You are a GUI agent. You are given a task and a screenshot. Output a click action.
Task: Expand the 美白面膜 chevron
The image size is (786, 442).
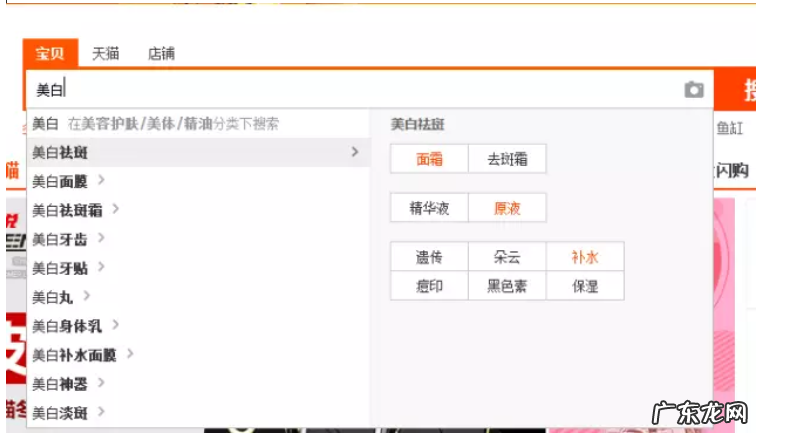coord(101,180)
